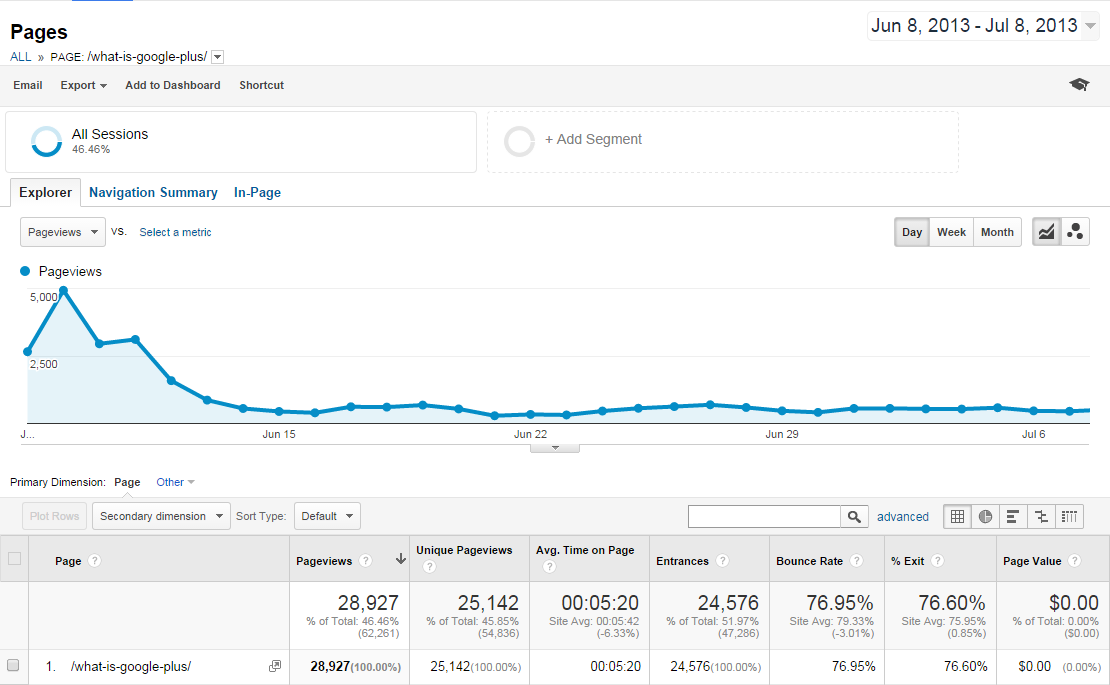Show help for Bounce Rate column
Screen dimensions: 1110x685
click(x=857, y=560)
